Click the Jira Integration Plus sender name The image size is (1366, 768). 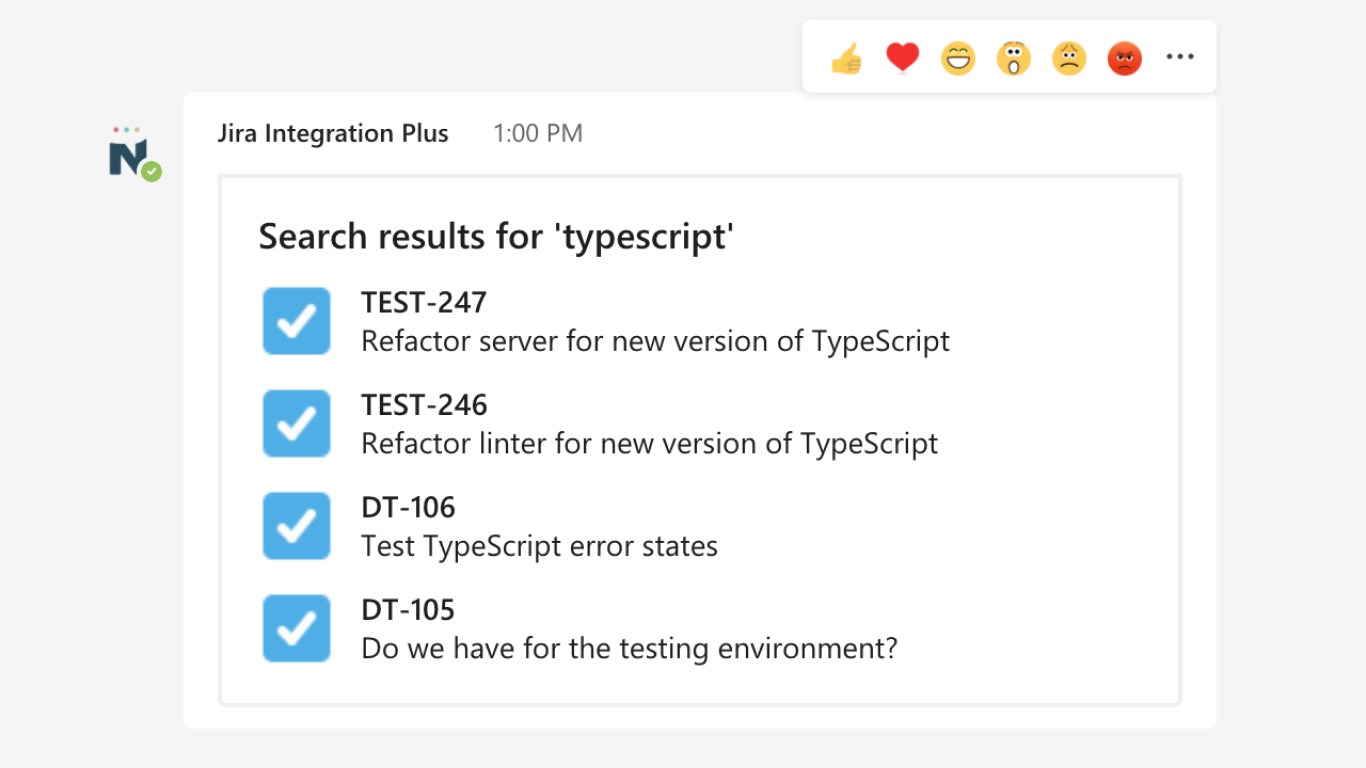(333, 134)
